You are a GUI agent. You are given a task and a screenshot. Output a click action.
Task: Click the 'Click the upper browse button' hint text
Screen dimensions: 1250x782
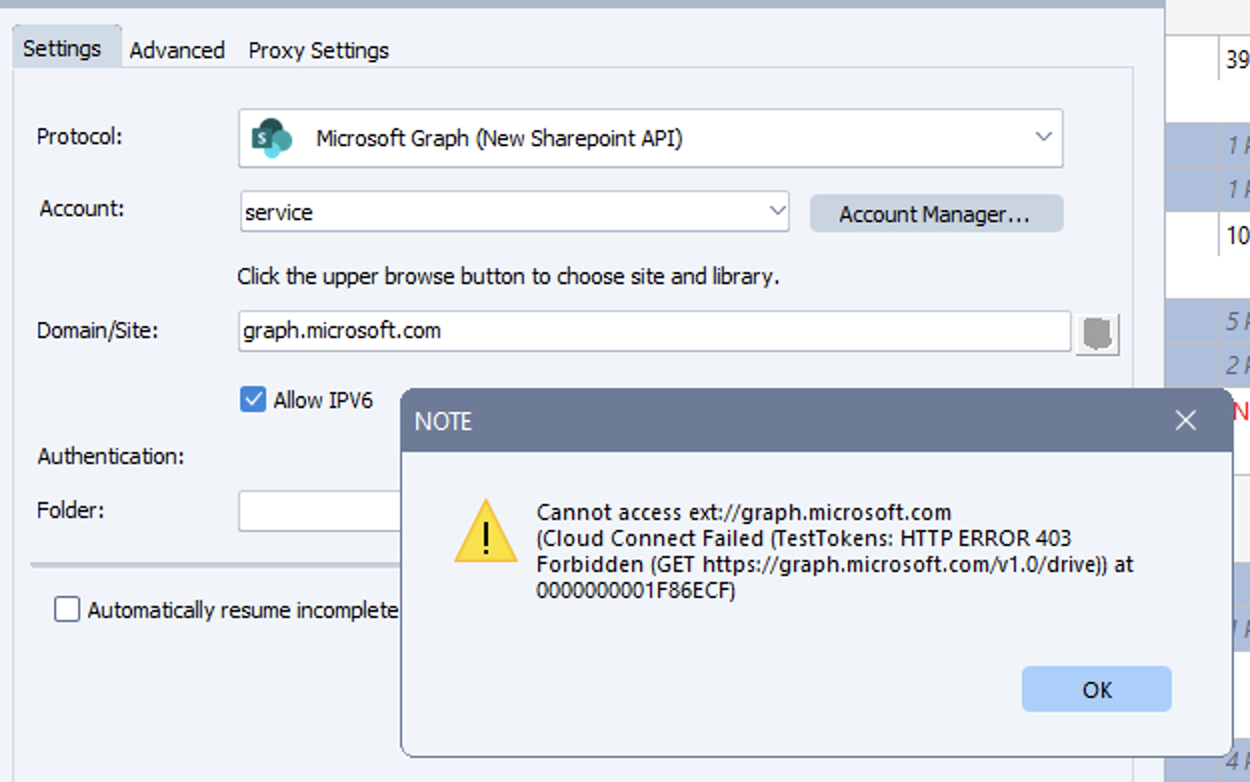click(x=508, y=276)
